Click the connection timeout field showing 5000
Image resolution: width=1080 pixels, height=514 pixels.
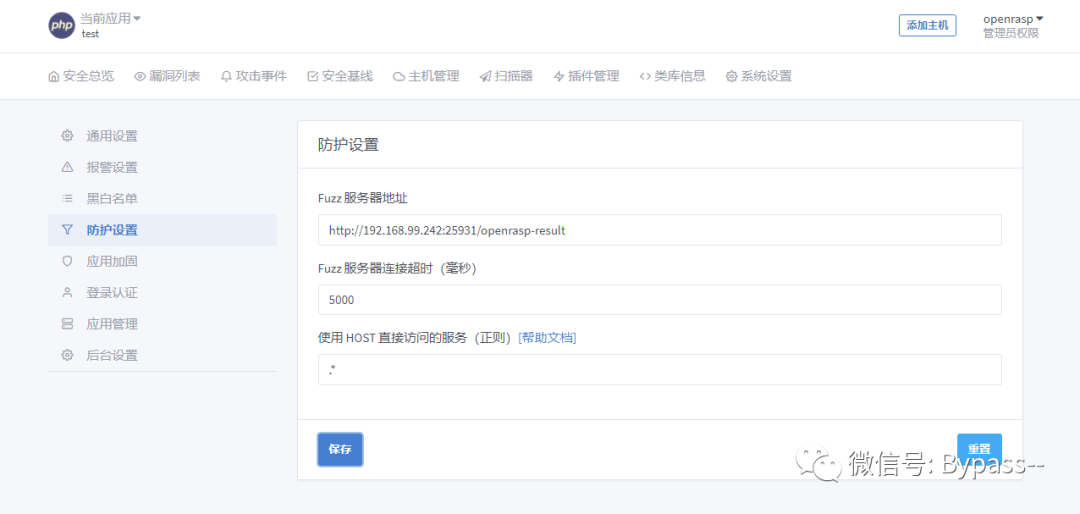point(659,300)
